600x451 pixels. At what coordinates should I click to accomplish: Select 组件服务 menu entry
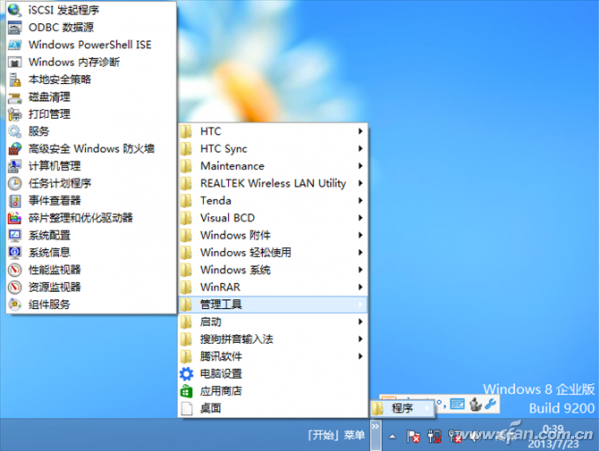coord(91,304)
